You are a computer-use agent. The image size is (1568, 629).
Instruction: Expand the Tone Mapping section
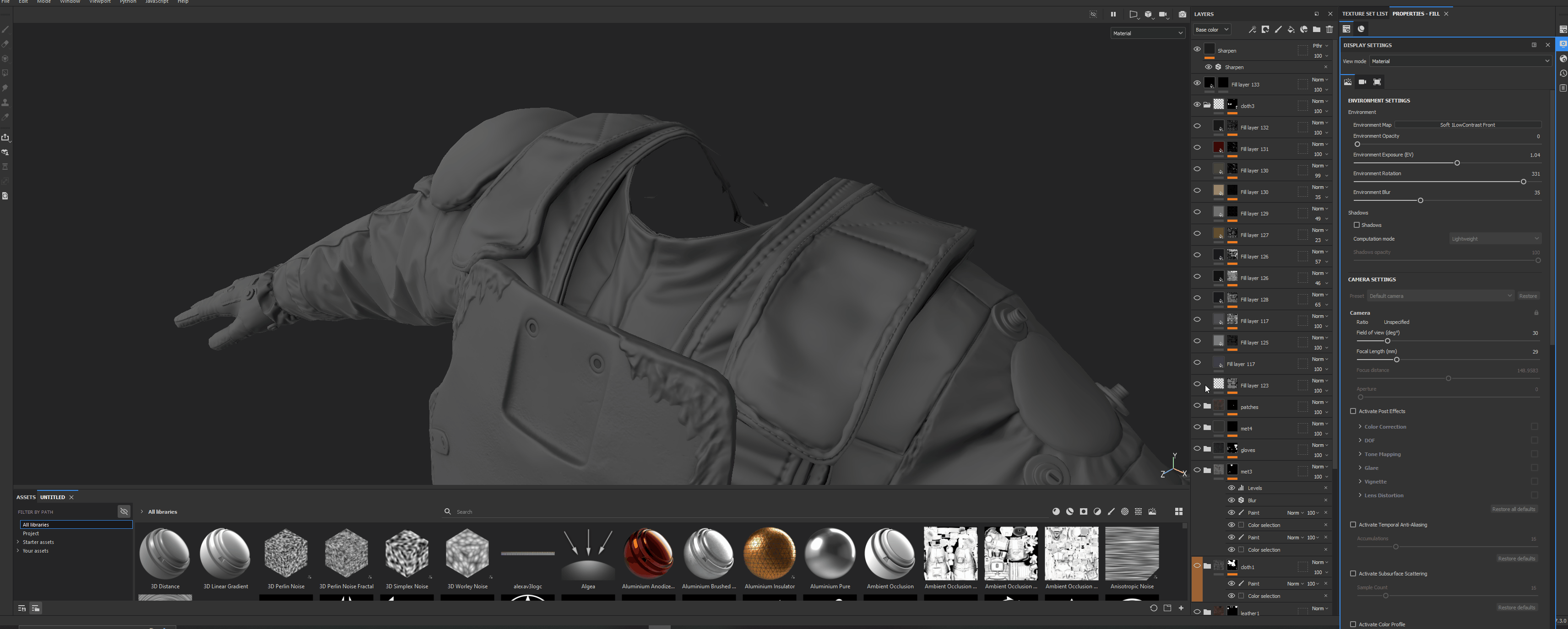(x=1360, y=454)
